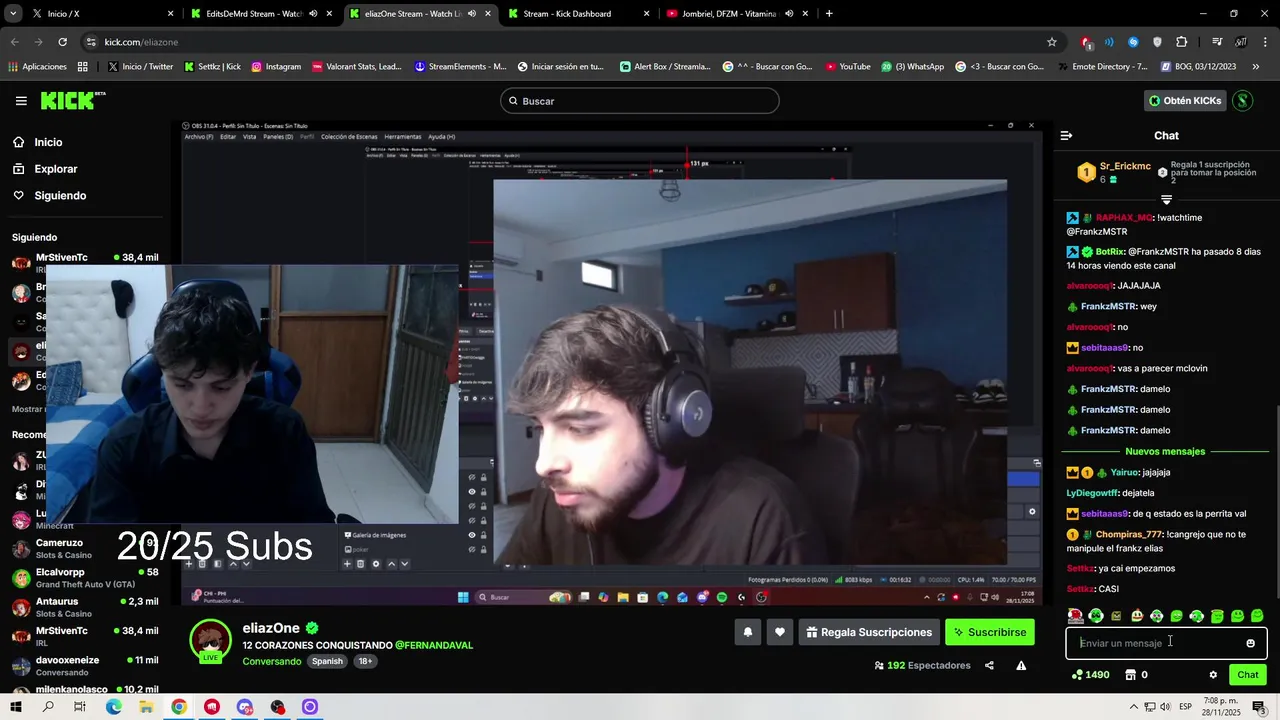
Task: Open Inicio in the Kick sidebar
Action: point(48,142)
